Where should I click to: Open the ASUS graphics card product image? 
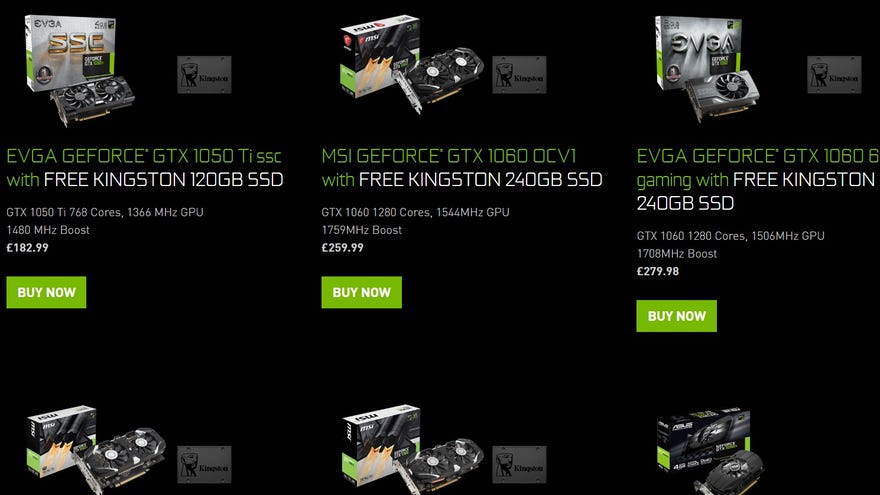710,451
